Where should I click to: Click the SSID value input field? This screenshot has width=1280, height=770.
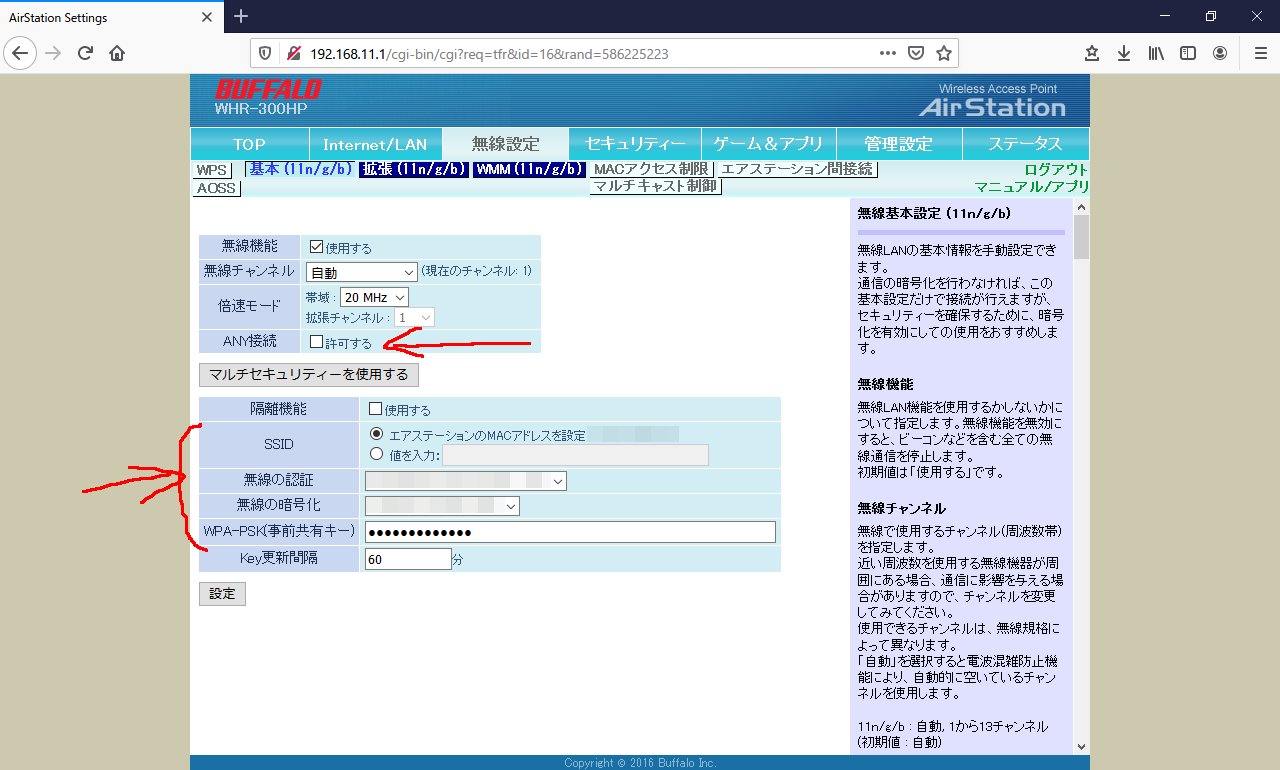pos(575,455)
